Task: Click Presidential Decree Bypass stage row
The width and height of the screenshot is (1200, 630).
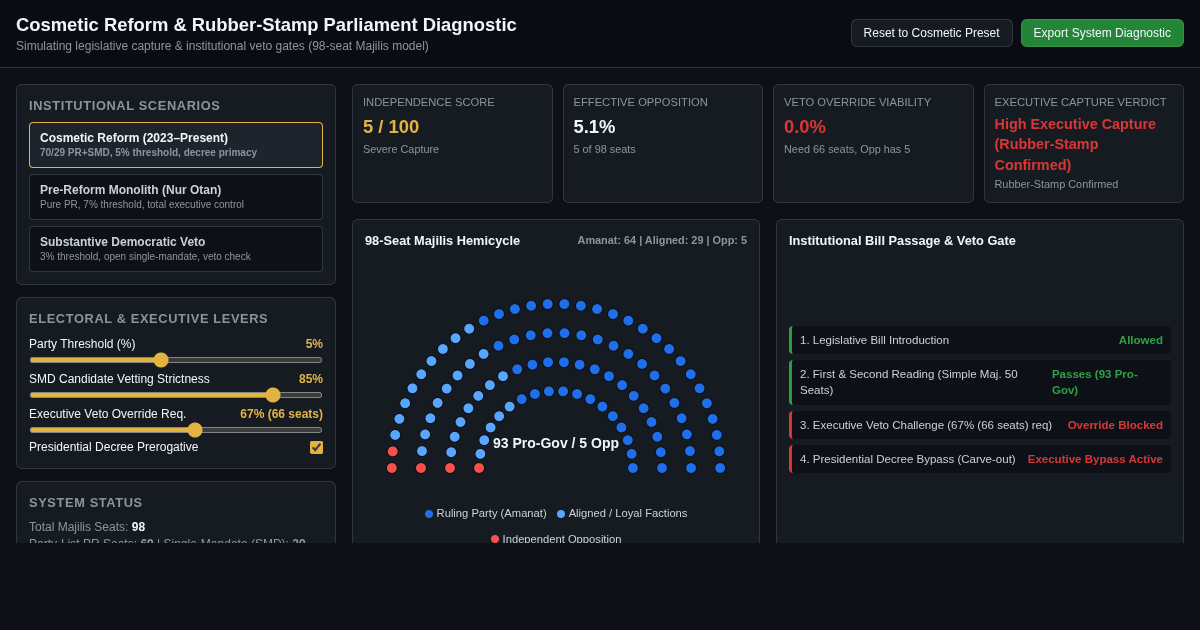Action: point(980,459)
